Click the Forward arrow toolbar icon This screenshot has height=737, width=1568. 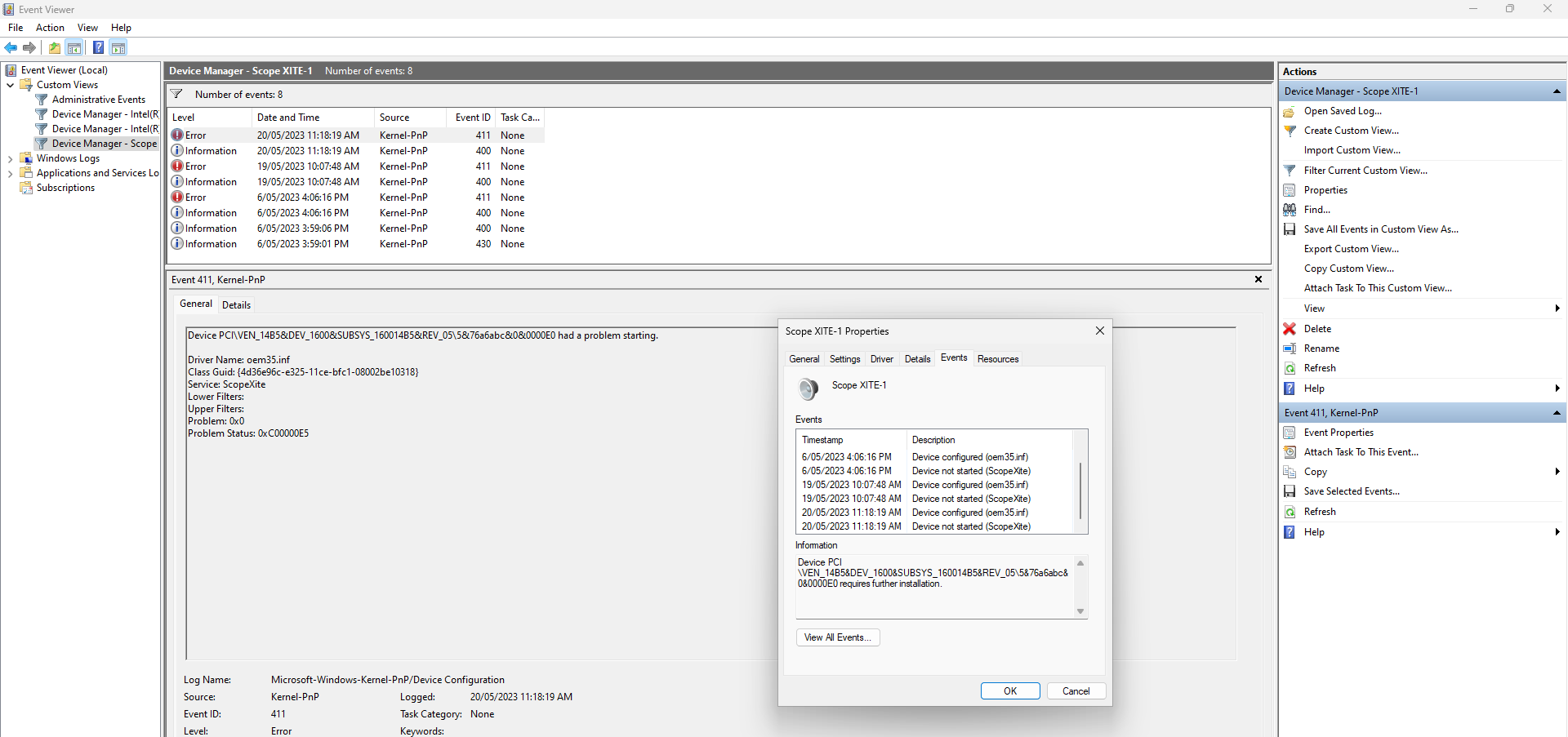(x=29, y=47)
